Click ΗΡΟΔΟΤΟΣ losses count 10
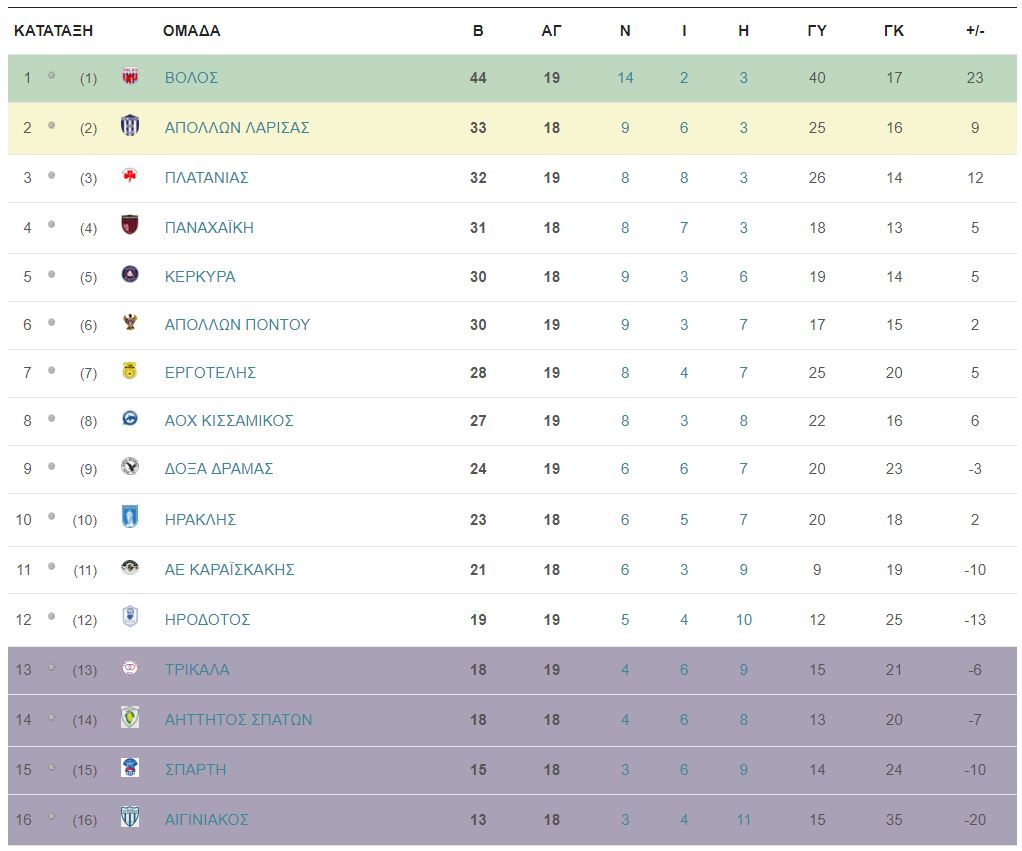 click(744, 620)
